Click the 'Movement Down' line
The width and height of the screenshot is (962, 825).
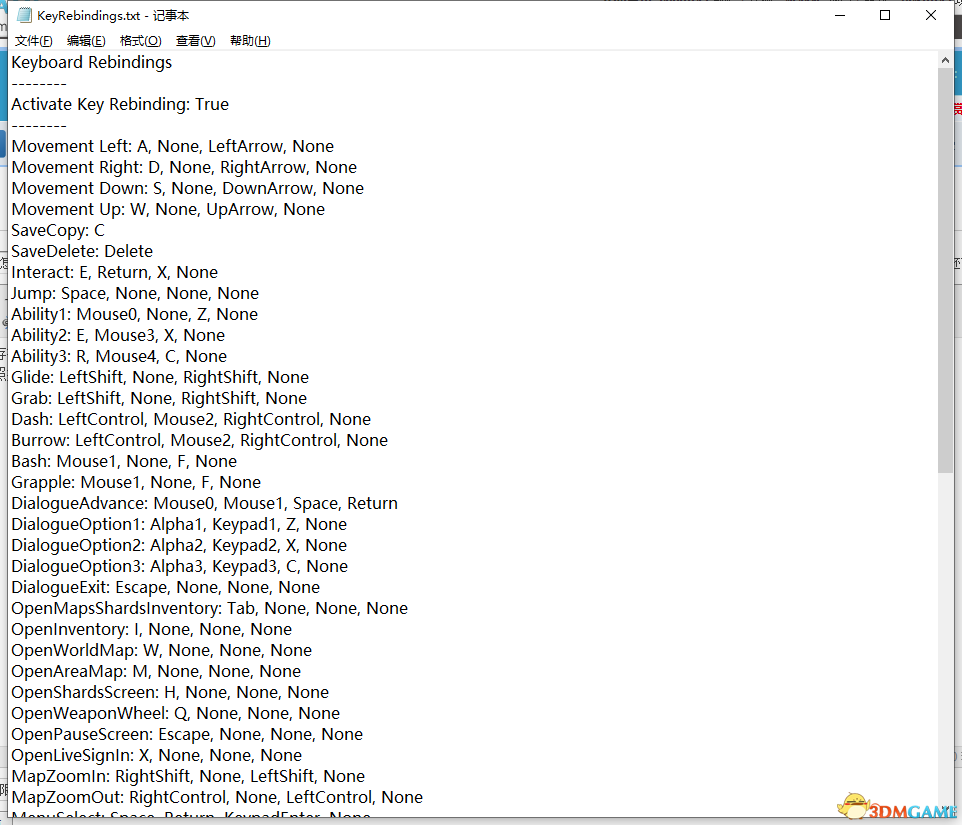click(187, 188)
